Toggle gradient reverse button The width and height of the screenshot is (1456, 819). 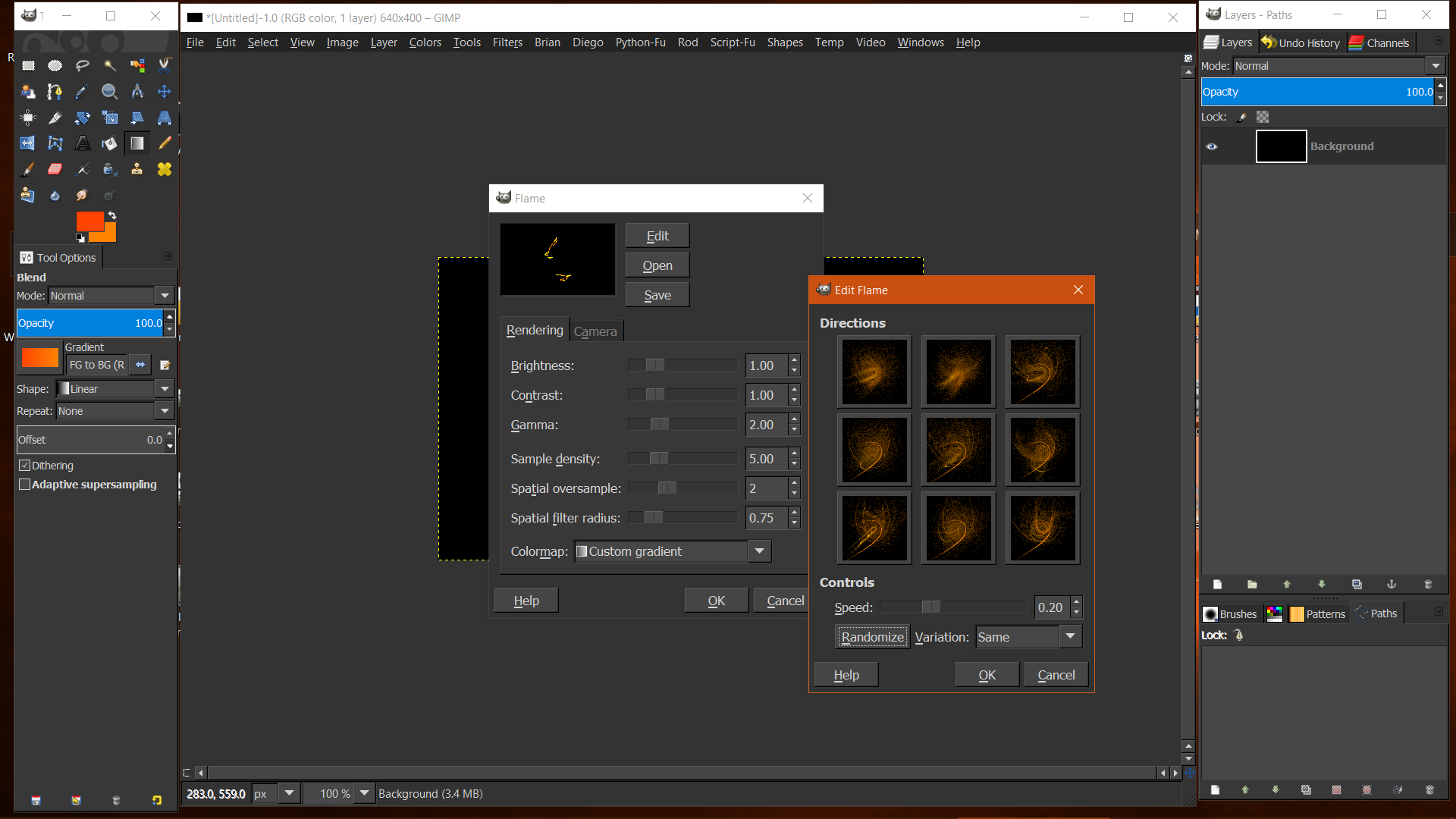[140, 365]
